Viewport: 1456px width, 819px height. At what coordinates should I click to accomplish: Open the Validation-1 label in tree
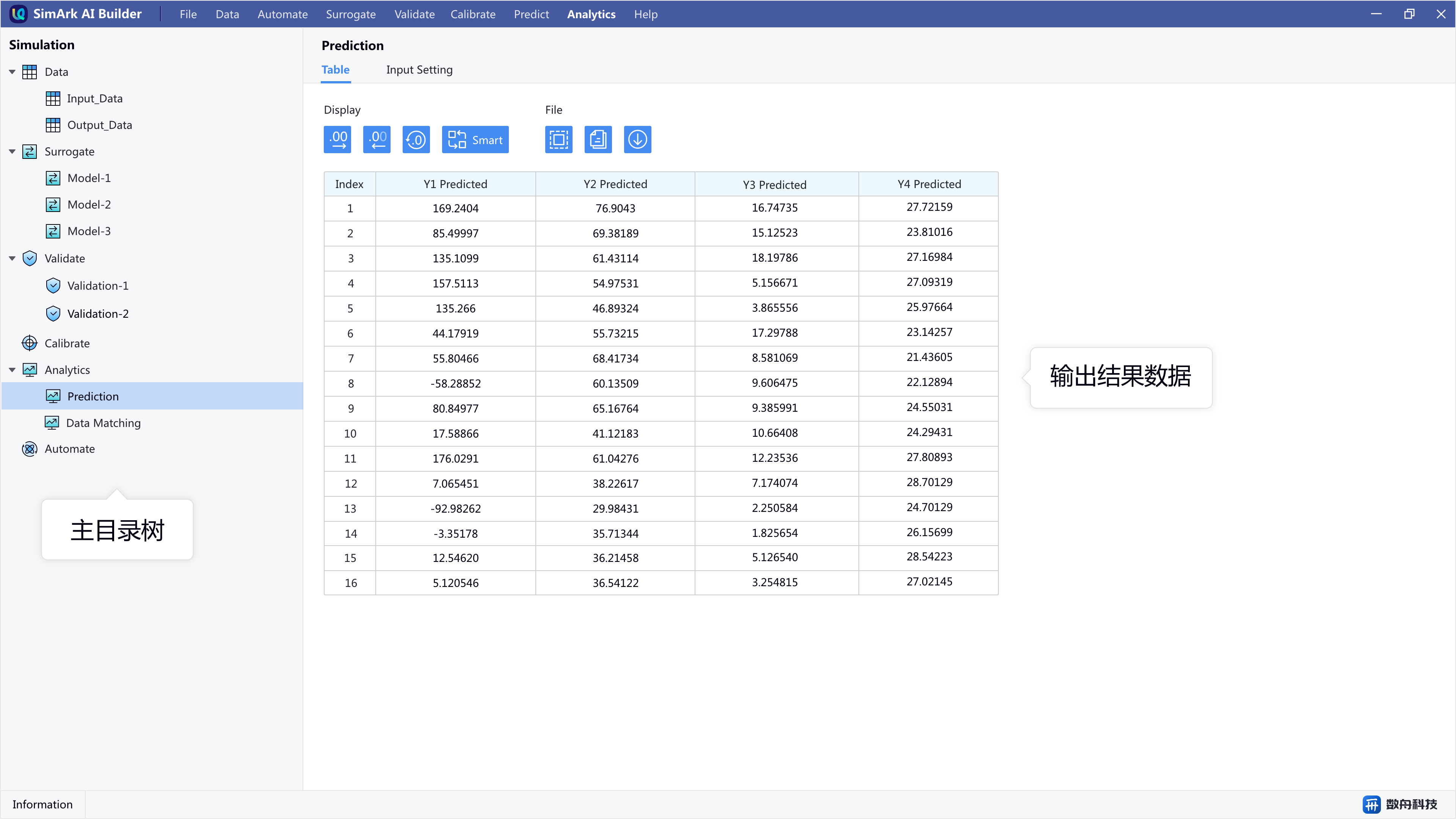[98, 286]
